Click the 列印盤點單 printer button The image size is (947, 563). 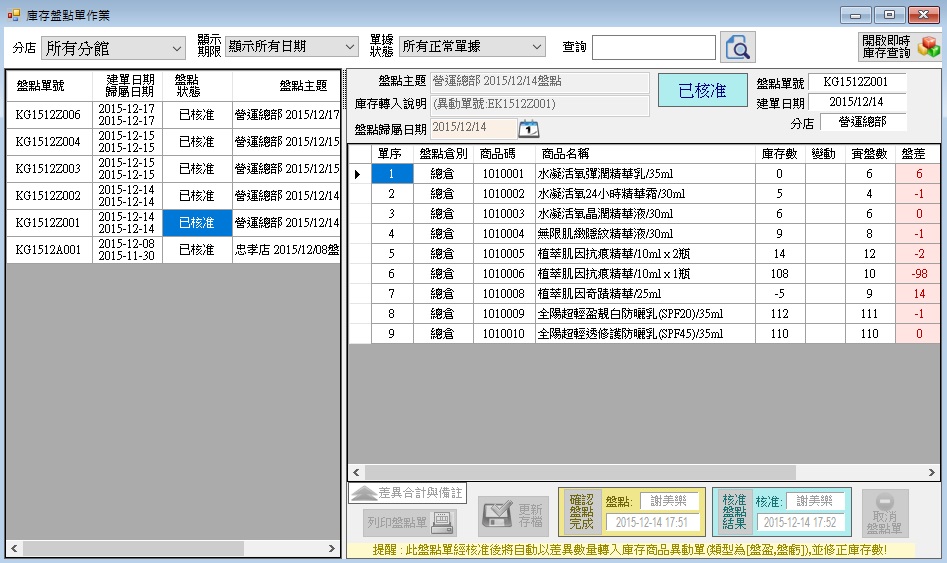click(x=410, y=521)
